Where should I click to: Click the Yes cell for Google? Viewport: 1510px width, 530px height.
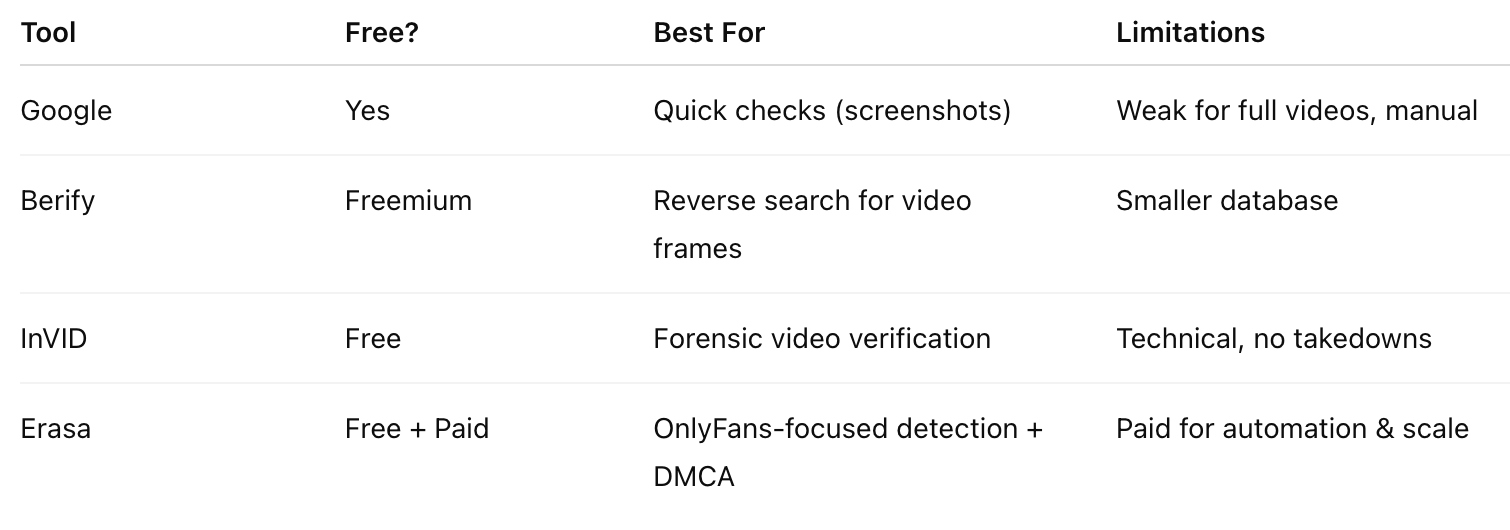click(367, 110)
